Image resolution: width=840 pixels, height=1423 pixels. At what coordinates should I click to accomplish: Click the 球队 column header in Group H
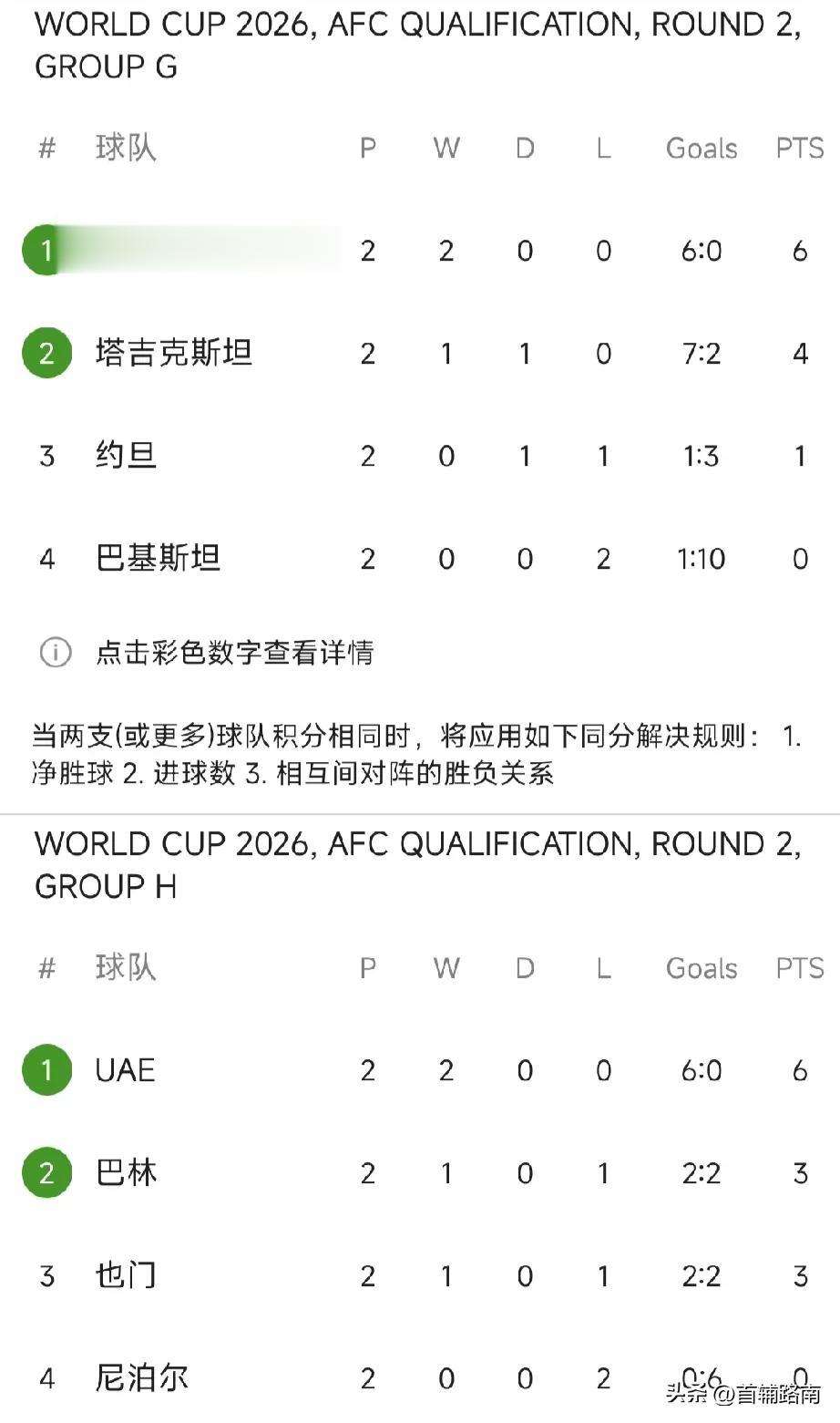point(126,967)
